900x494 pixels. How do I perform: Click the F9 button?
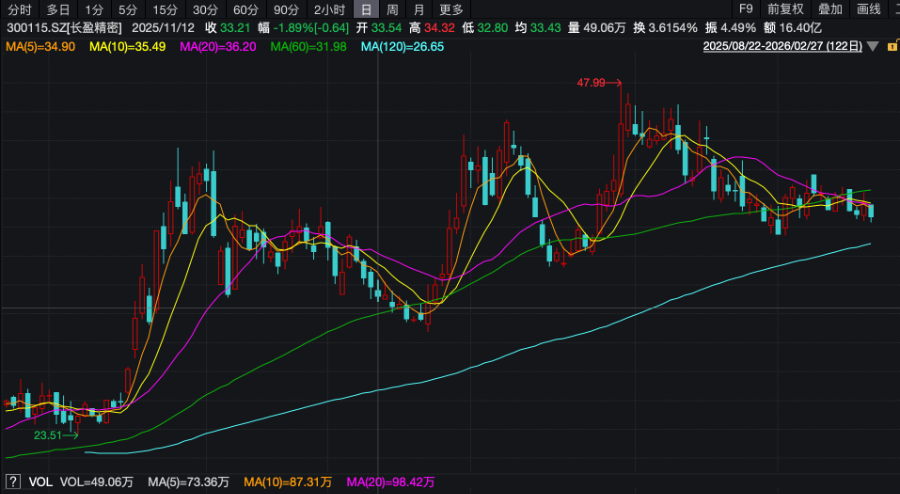[745, 9]
